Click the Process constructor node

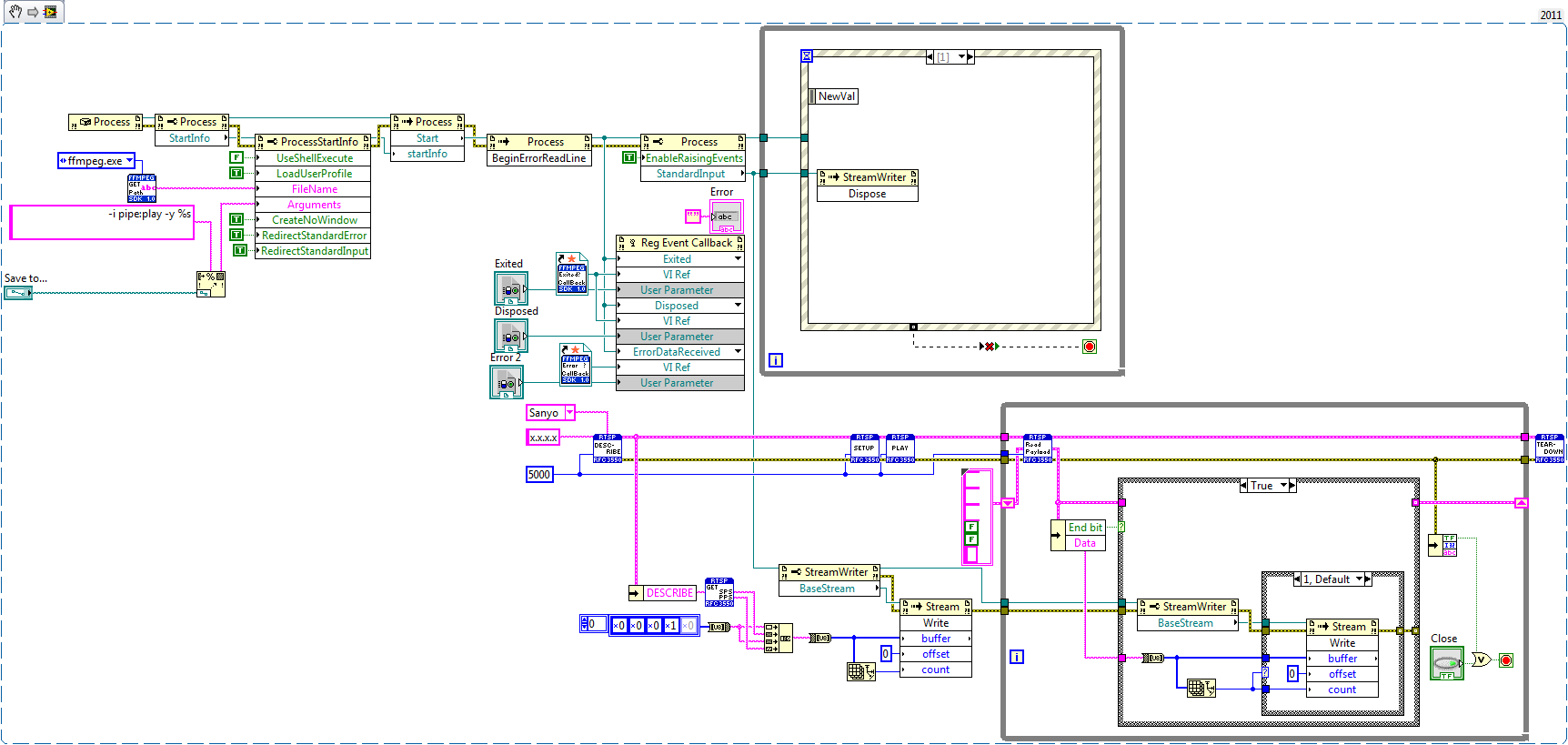(106, 122)
